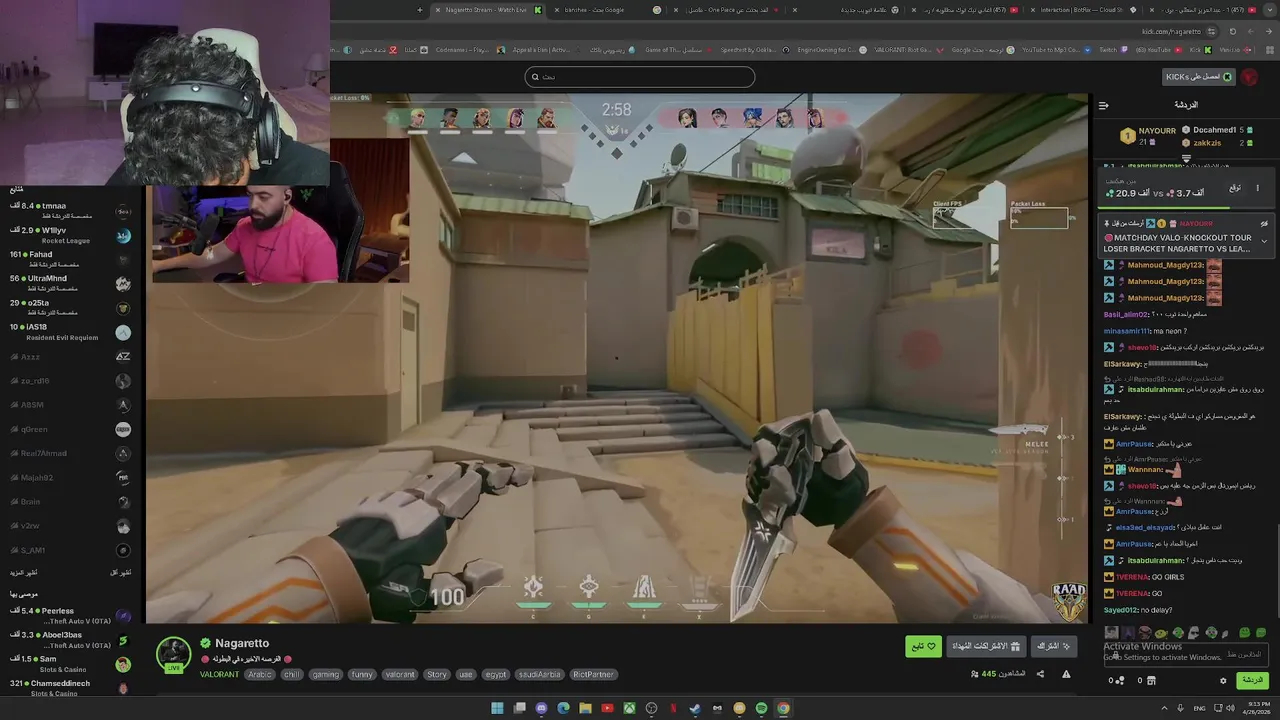The height and width of the screenshot is (720, 1280).
Task: Select the egypt tag
Action: pos(496,674)
